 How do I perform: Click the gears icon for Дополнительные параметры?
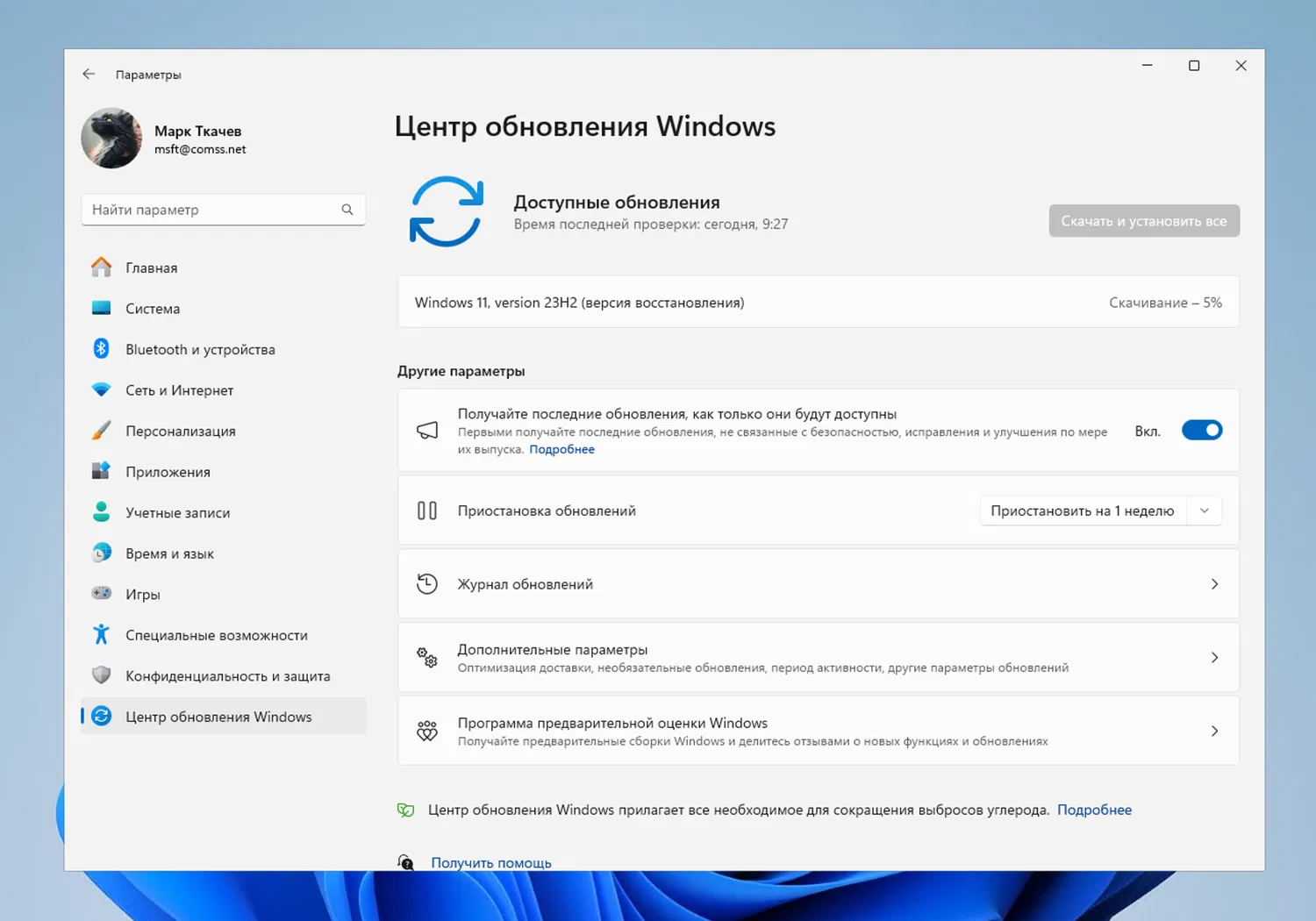click(427, 658)
